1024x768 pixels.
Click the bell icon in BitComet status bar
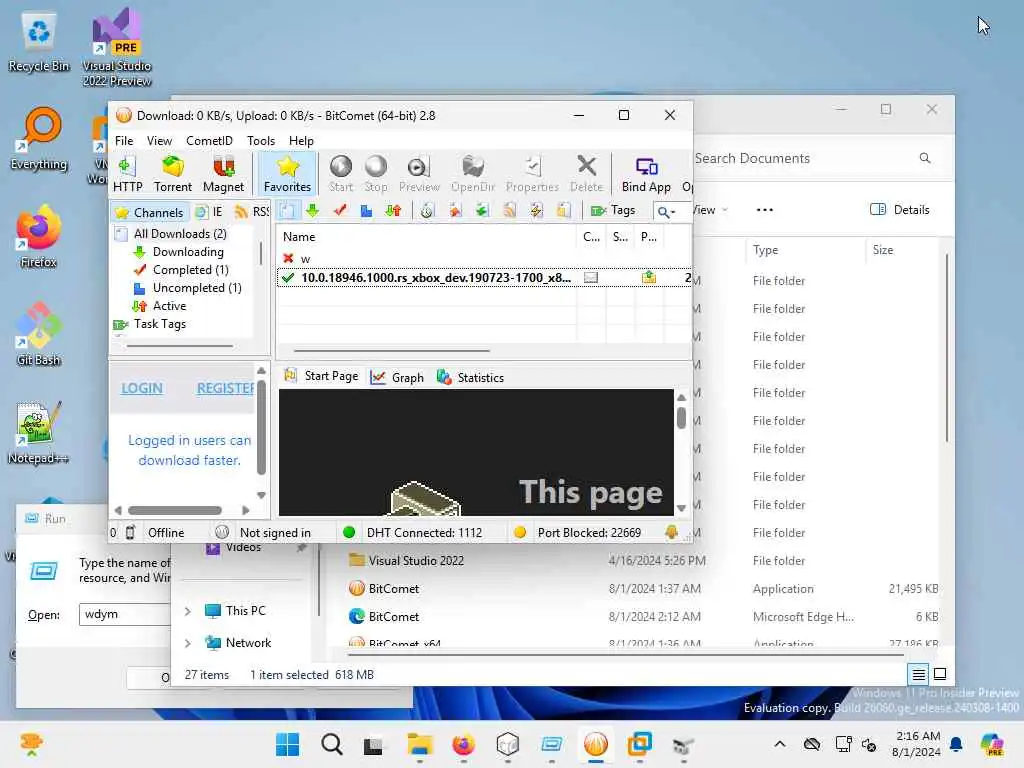pos(671,533)
